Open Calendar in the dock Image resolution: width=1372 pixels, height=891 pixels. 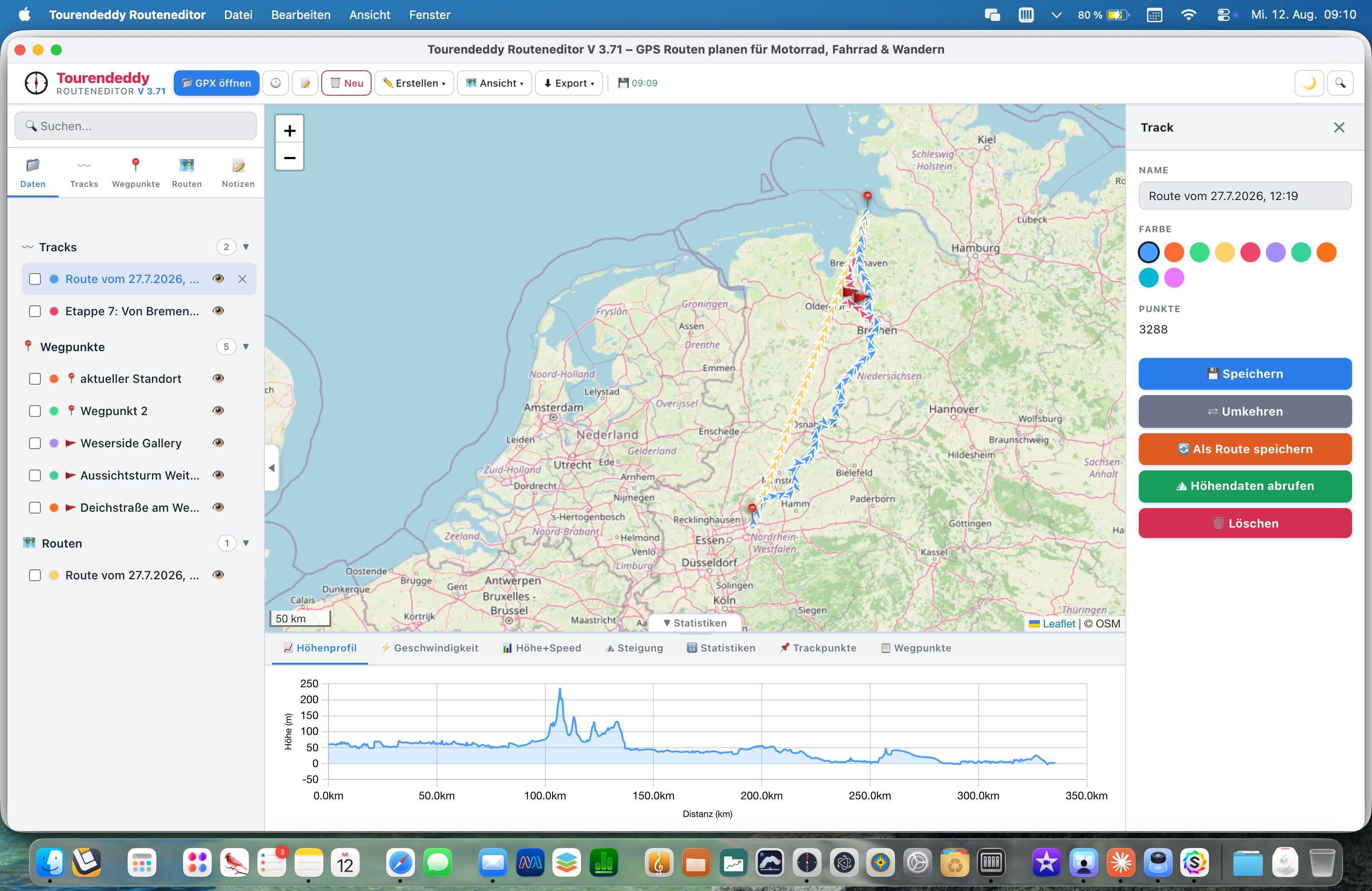(x=345, y=863)
